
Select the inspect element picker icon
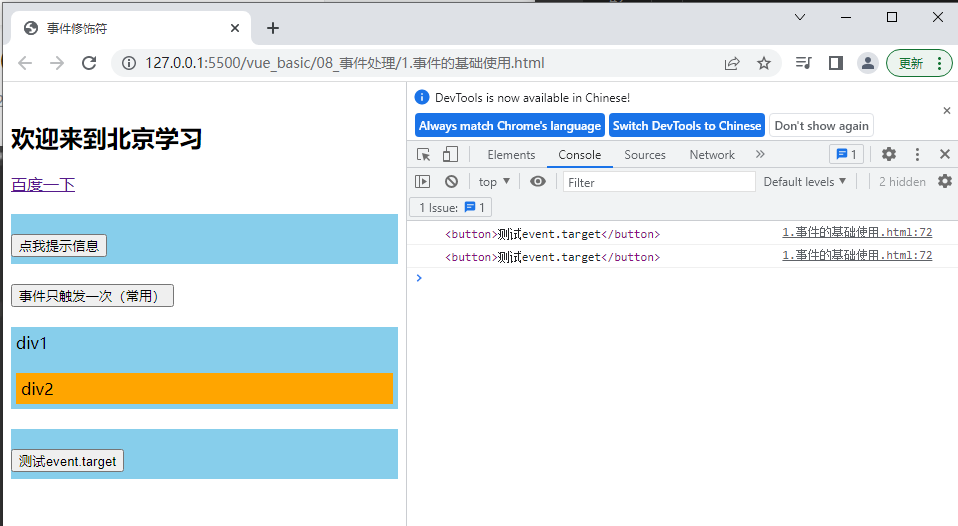(x=424, y=155)
